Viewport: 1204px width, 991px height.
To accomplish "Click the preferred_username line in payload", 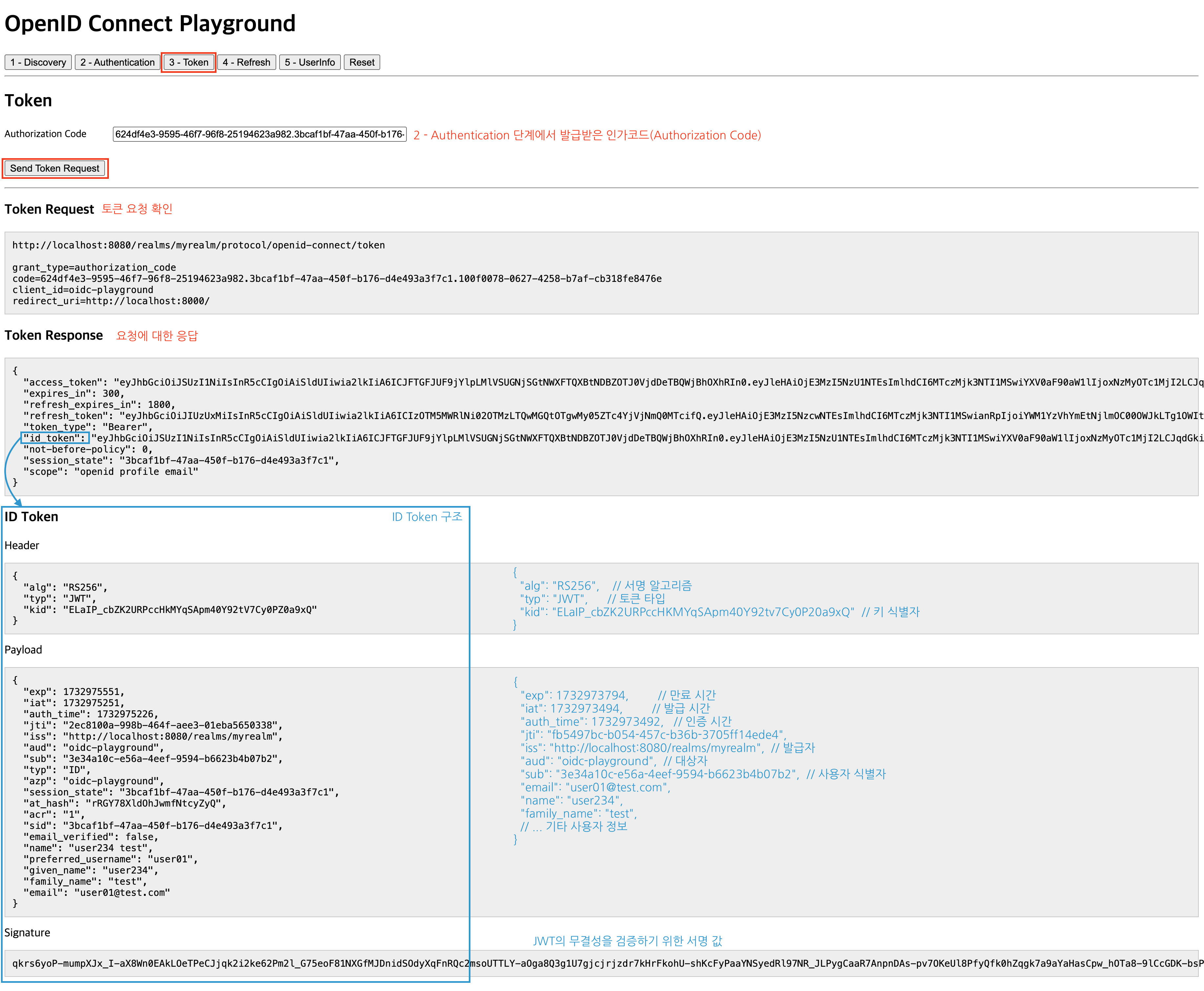I will coord(111,859).
